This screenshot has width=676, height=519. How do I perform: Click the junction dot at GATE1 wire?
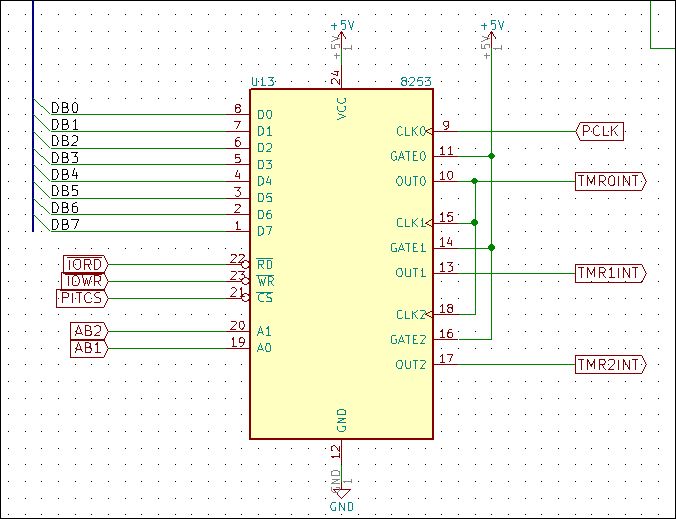(x=491, y=248)
